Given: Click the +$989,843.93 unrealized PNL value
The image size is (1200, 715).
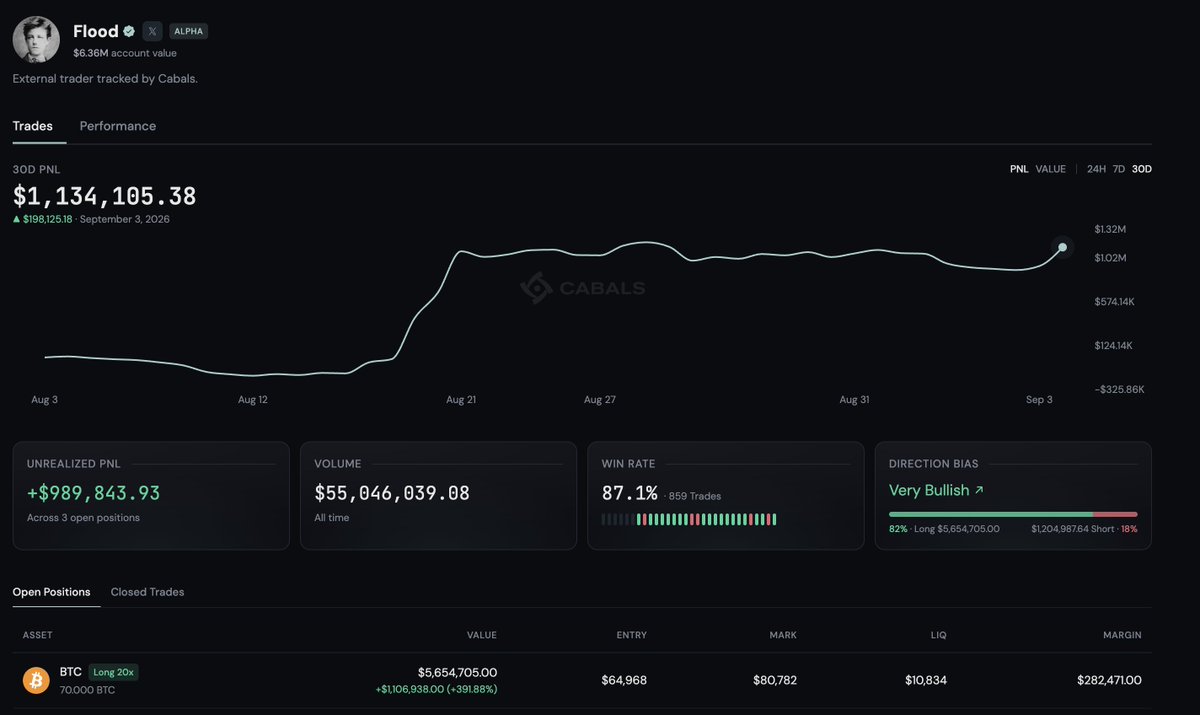Looking at the screenshot, I should (x=93, y=493).
